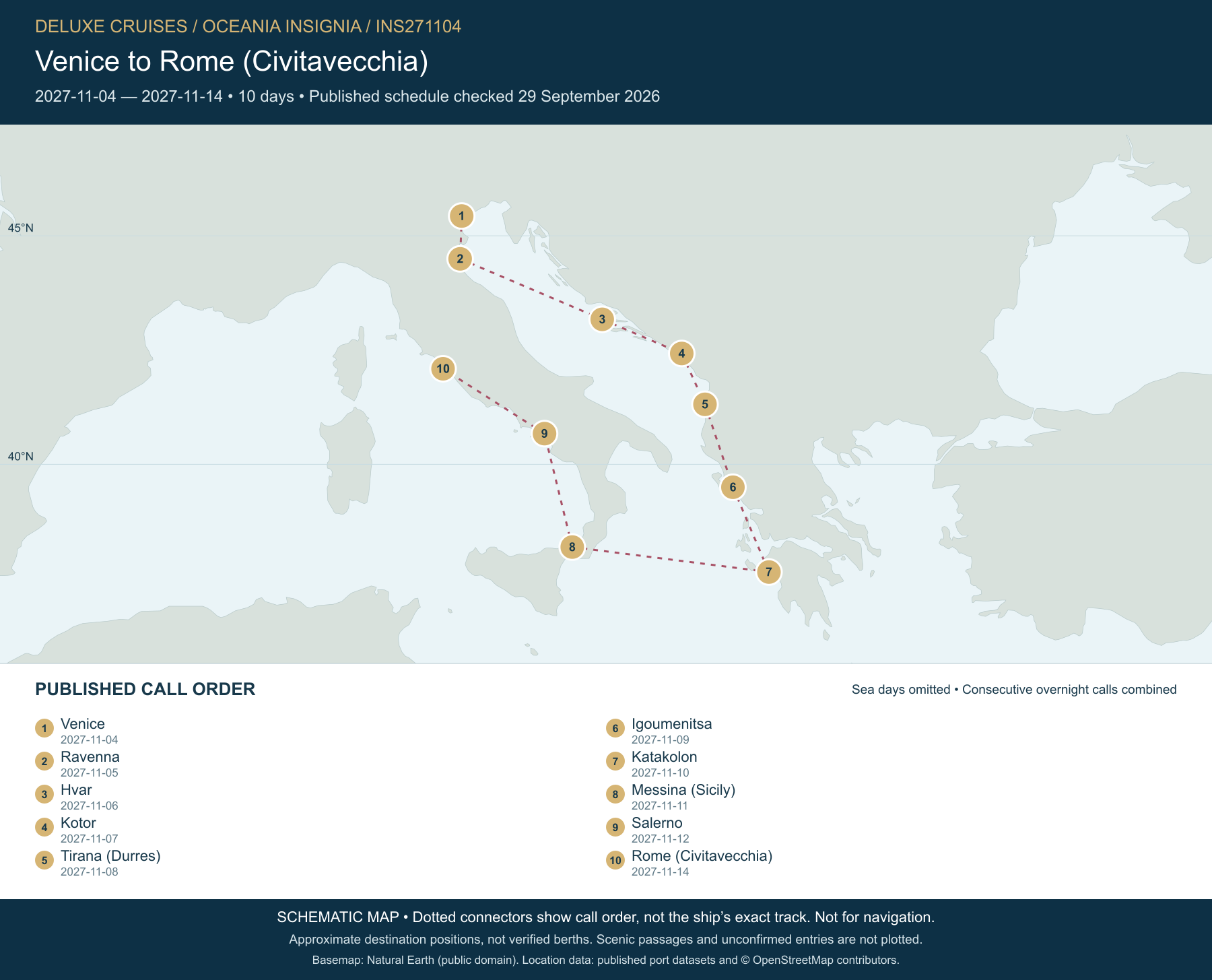Click Katakolon in the call order list

tap(665, 757)
